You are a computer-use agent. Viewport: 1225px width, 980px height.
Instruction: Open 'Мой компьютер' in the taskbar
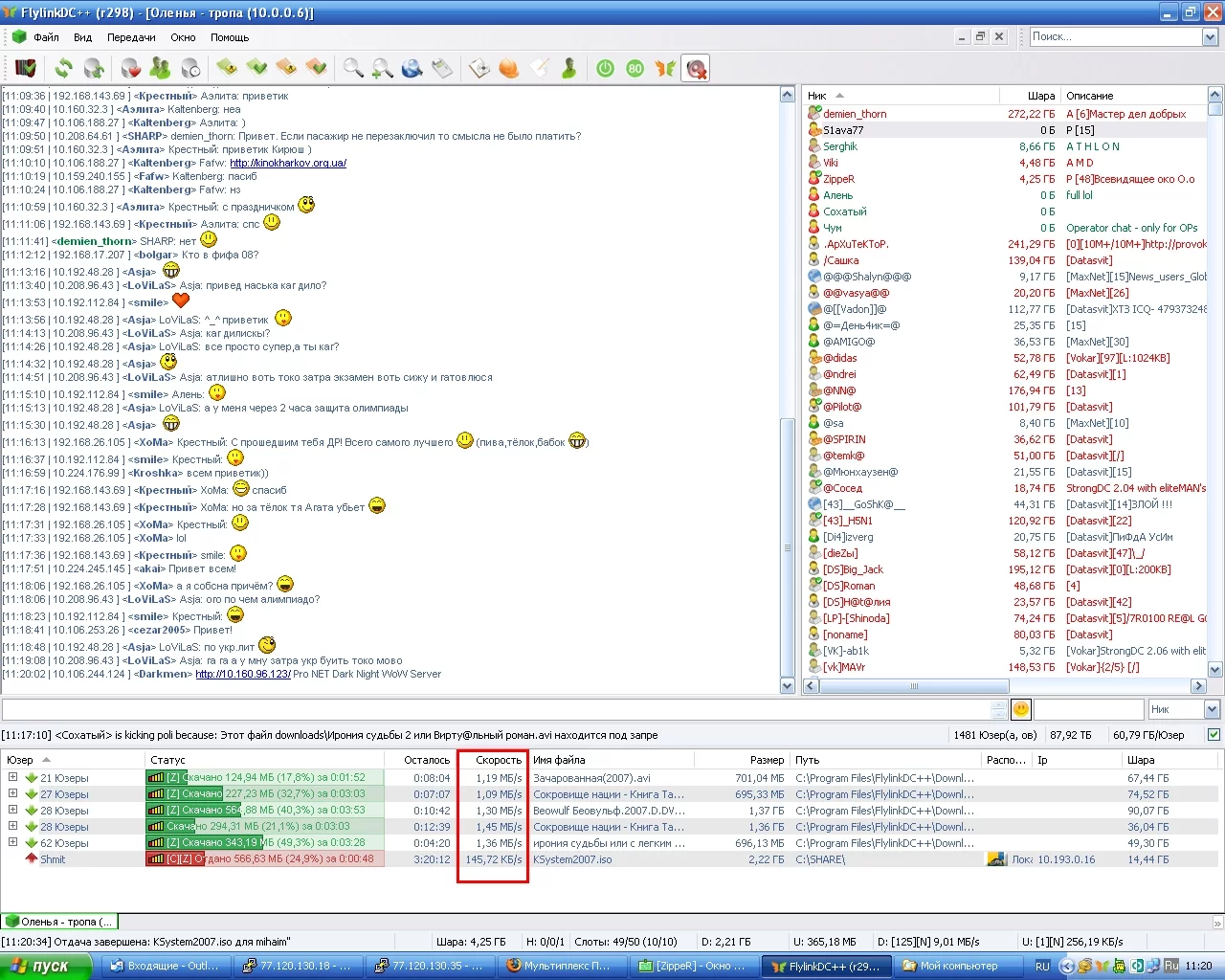958,966
